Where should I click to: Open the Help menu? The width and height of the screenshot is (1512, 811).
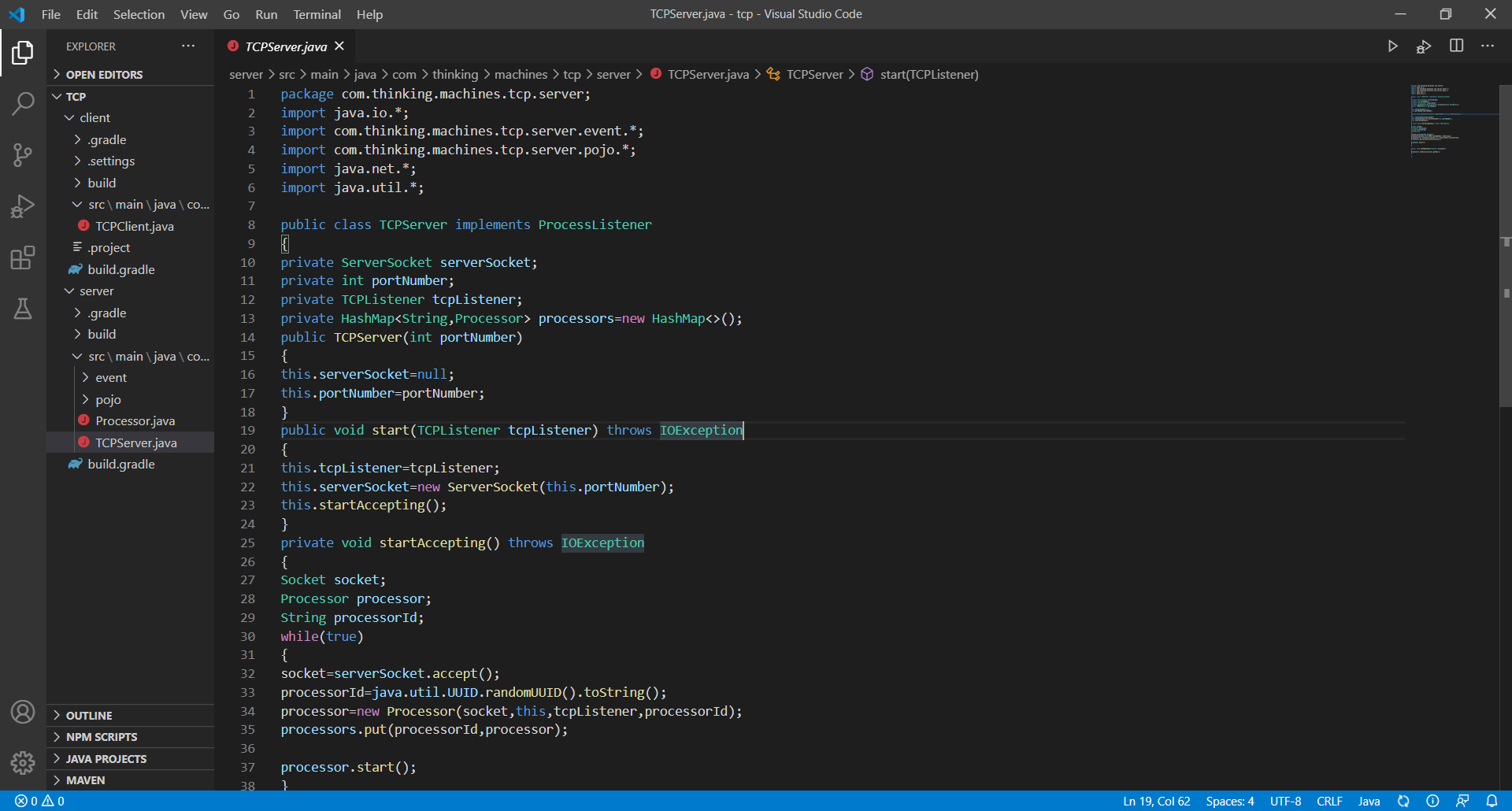[369, 14]
